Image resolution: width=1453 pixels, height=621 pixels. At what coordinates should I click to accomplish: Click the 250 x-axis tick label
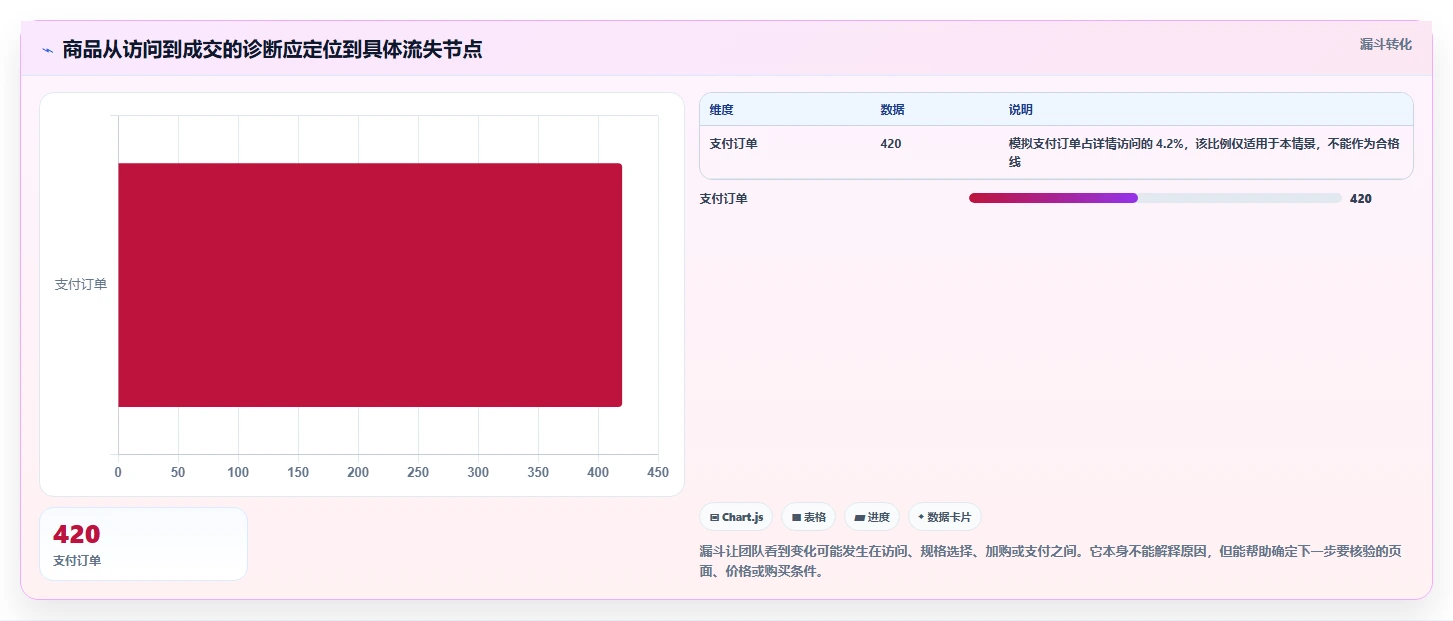[x=418, y=472]
